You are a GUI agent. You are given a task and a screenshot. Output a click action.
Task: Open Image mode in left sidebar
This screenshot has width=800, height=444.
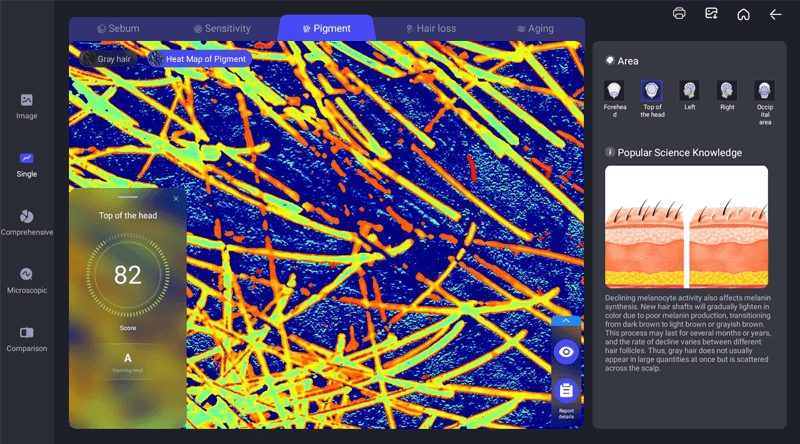(x=27, y=106)
